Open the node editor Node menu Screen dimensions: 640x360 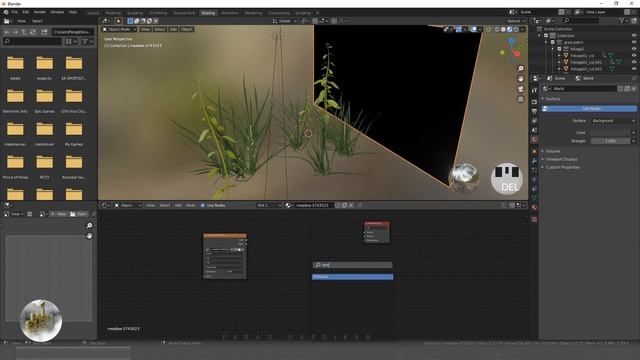[x=191, y=205]
